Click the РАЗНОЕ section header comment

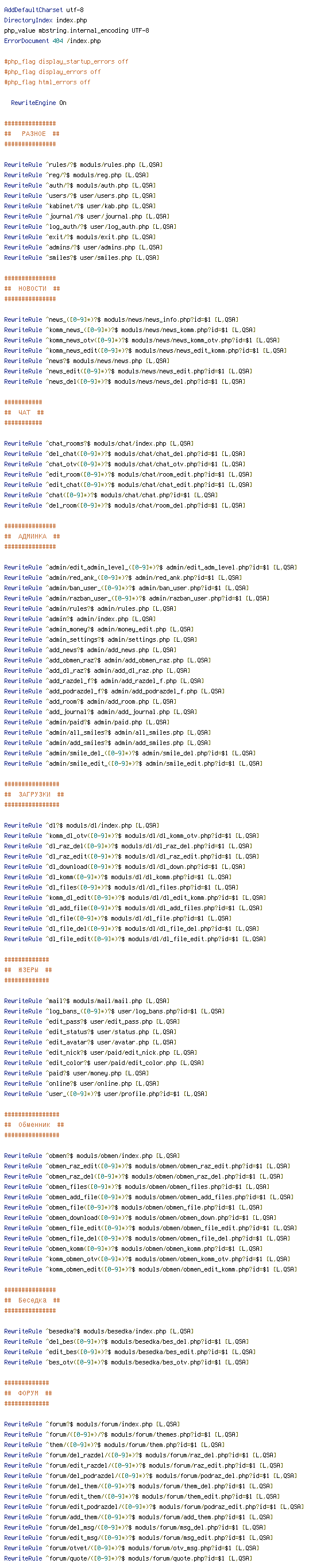pos(32,134)
